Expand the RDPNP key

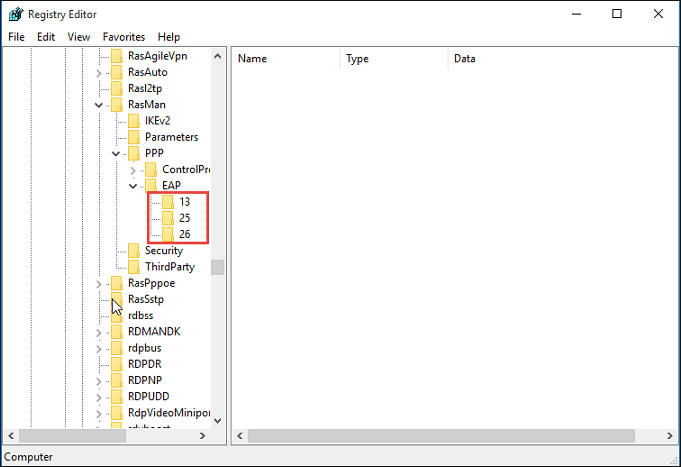99,381
